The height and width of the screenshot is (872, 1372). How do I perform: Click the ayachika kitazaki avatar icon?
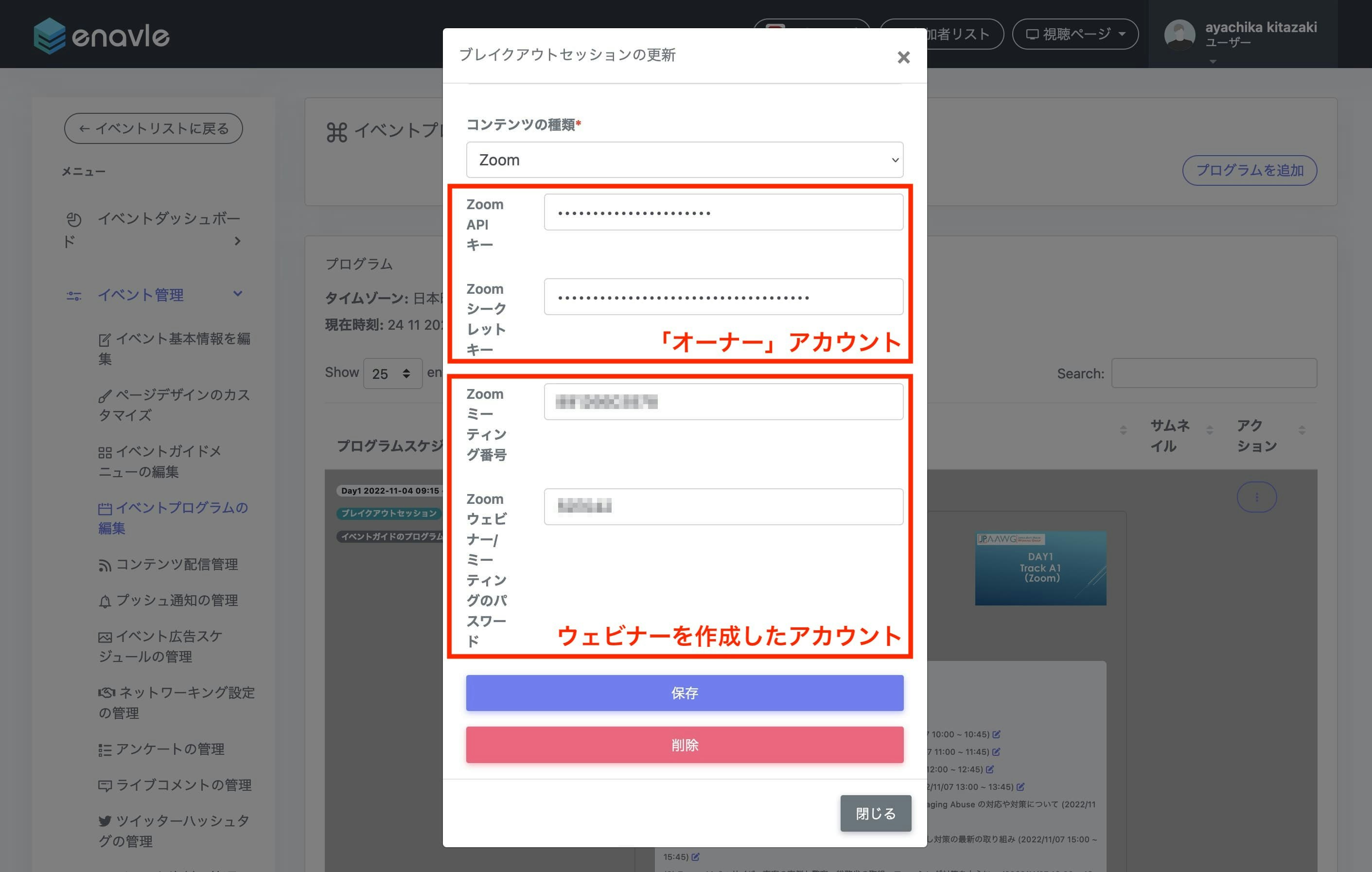[x=1179, y=34]
